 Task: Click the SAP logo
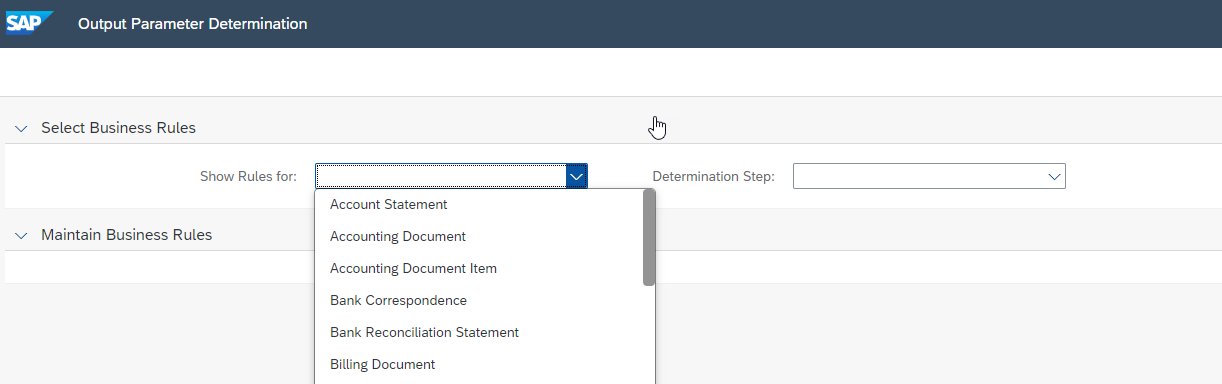click(x=29, y=23)
